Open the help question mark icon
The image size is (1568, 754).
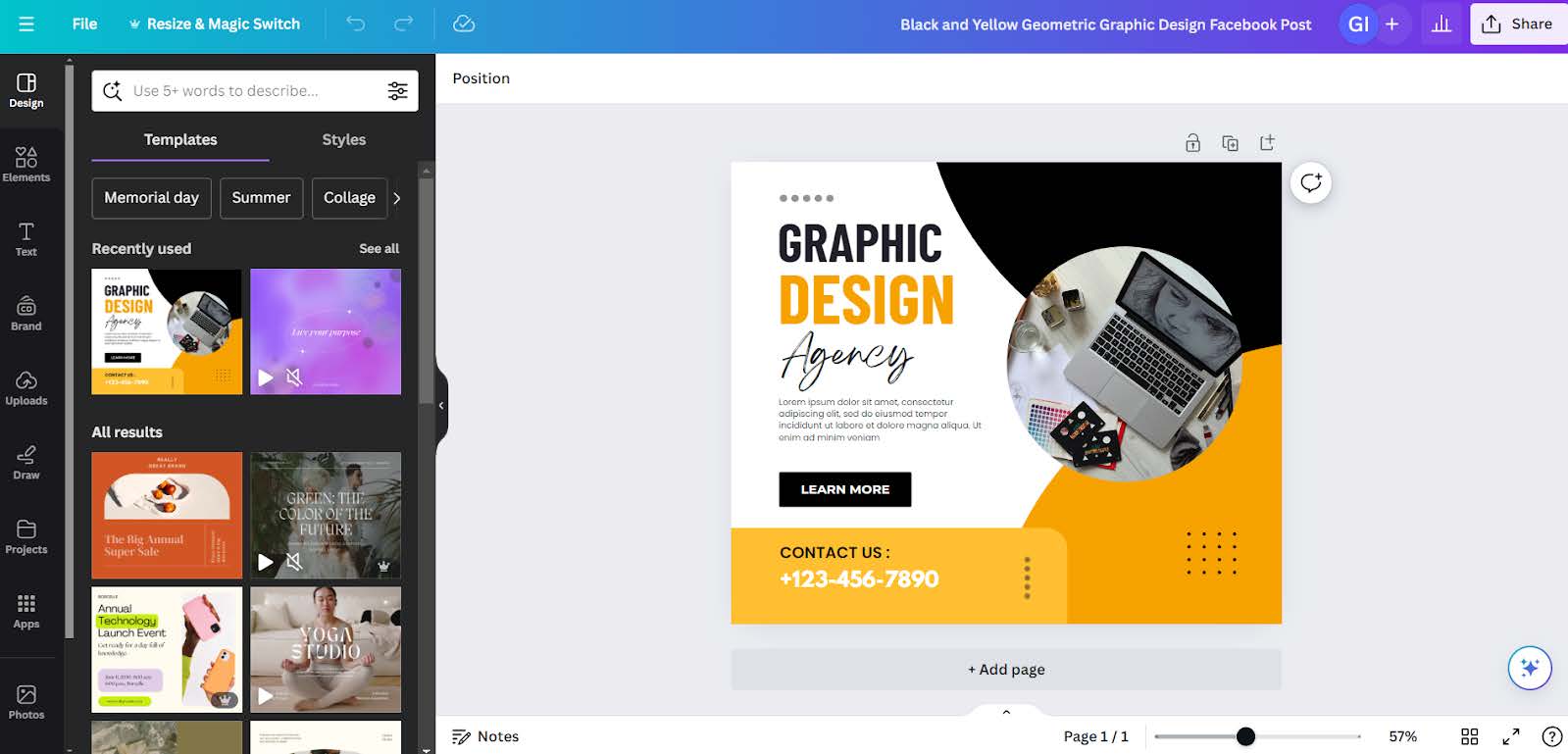(1551, 736)
